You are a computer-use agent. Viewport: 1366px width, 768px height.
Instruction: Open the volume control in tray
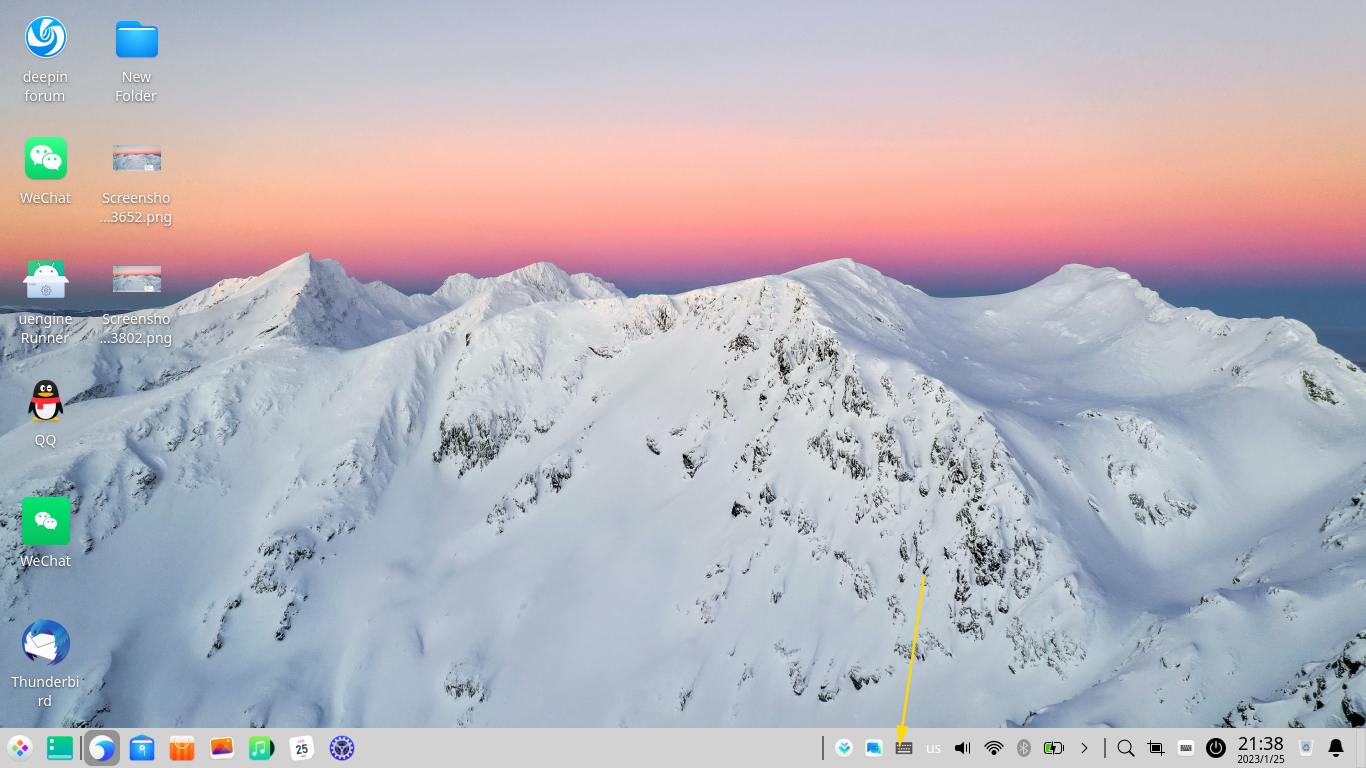point(963,748)
